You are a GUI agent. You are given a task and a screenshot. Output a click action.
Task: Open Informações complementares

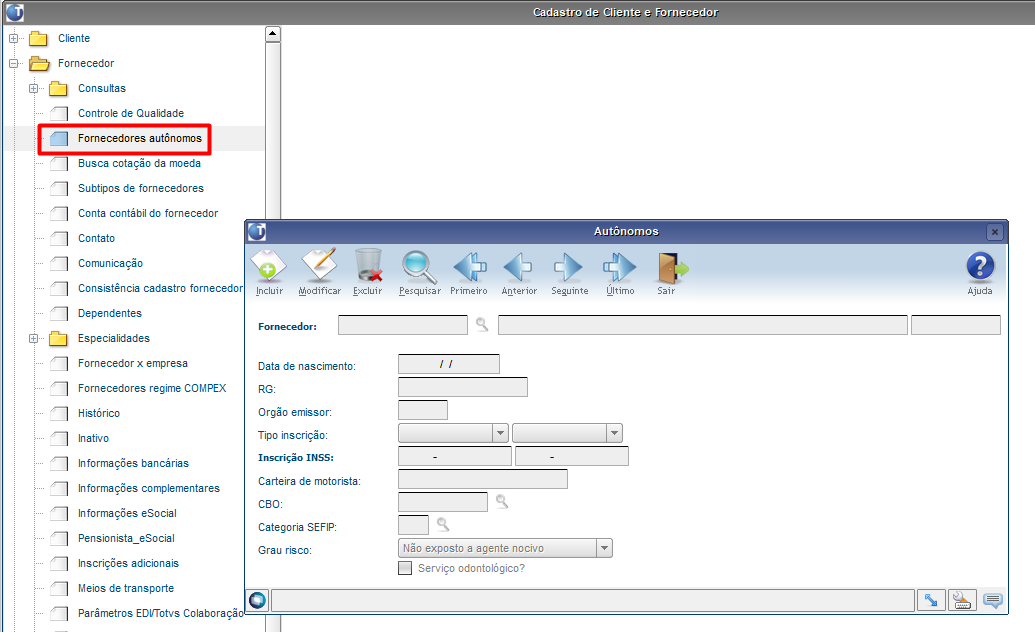pos(149,489)
